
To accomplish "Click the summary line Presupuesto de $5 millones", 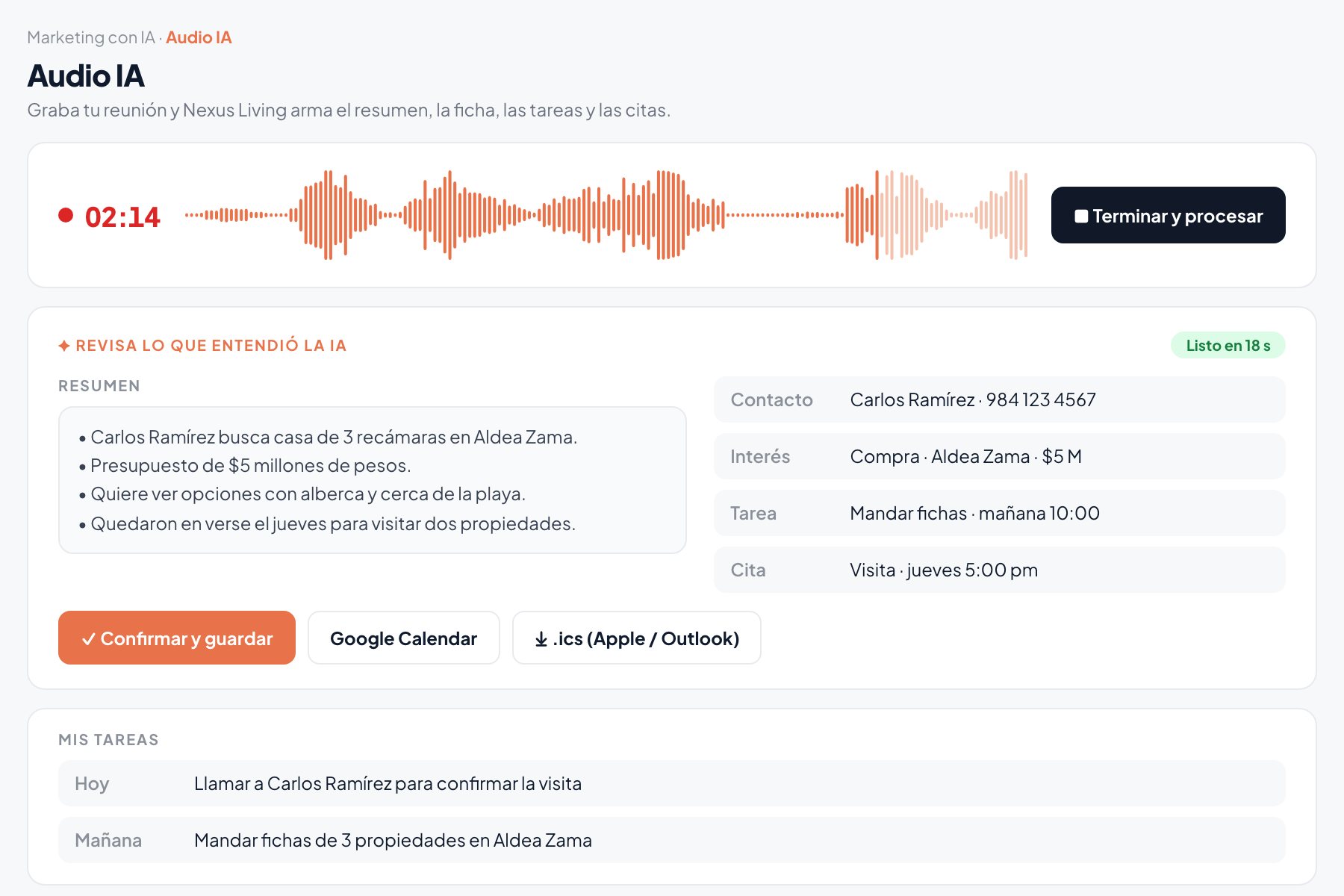I will [245, 466].
